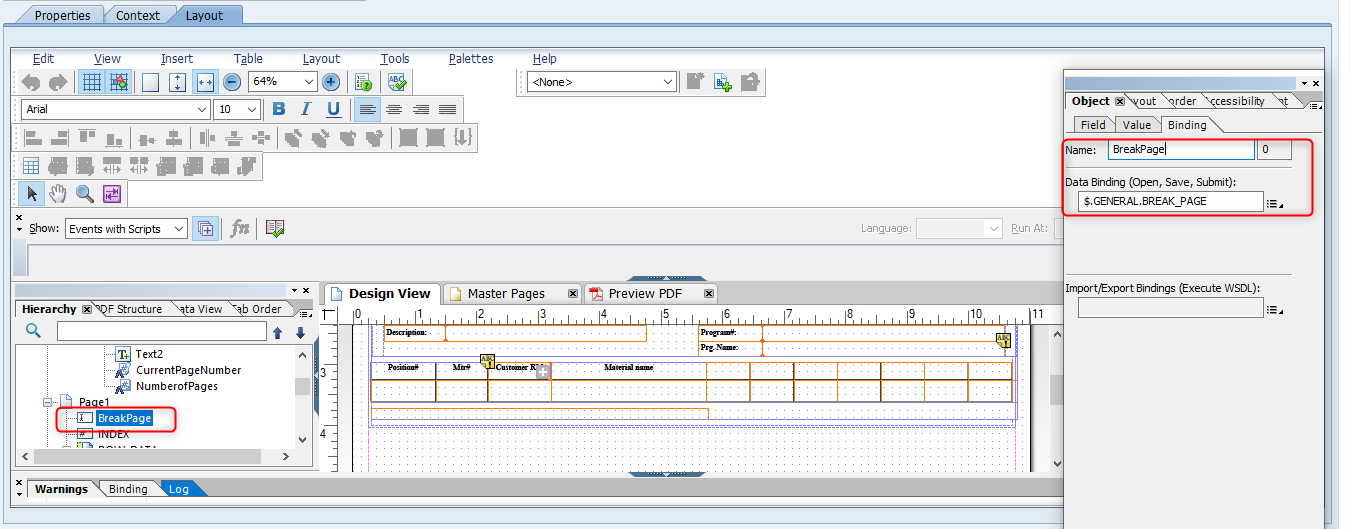Run the ABC spell check icon
This screenshot has width=1351, height=529.
coord(398,82)
